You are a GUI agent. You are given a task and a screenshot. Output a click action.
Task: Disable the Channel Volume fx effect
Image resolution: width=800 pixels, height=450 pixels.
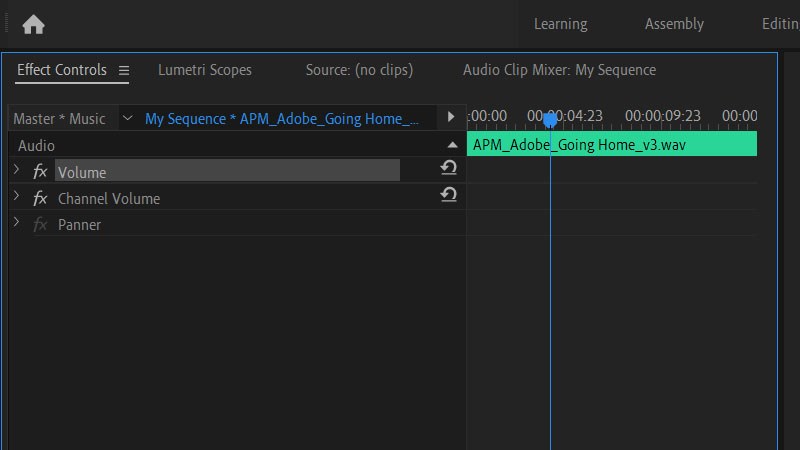pos(40,198)
